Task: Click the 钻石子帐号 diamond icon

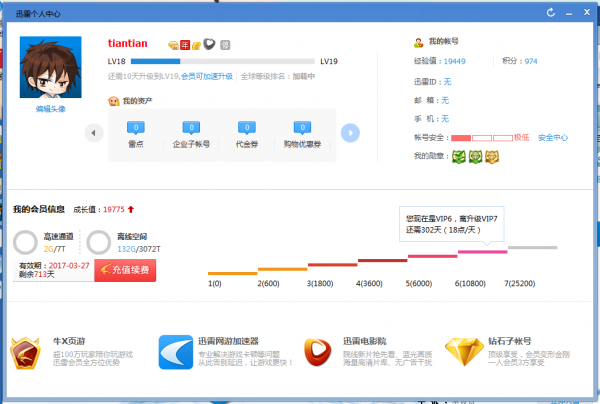Action: tap(464, 352)
